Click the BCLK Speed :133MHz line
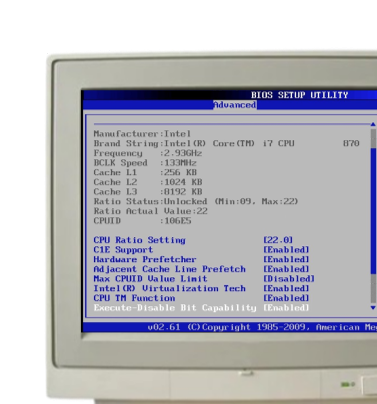The height and width of the screenshot is (404, 377). 145,163
